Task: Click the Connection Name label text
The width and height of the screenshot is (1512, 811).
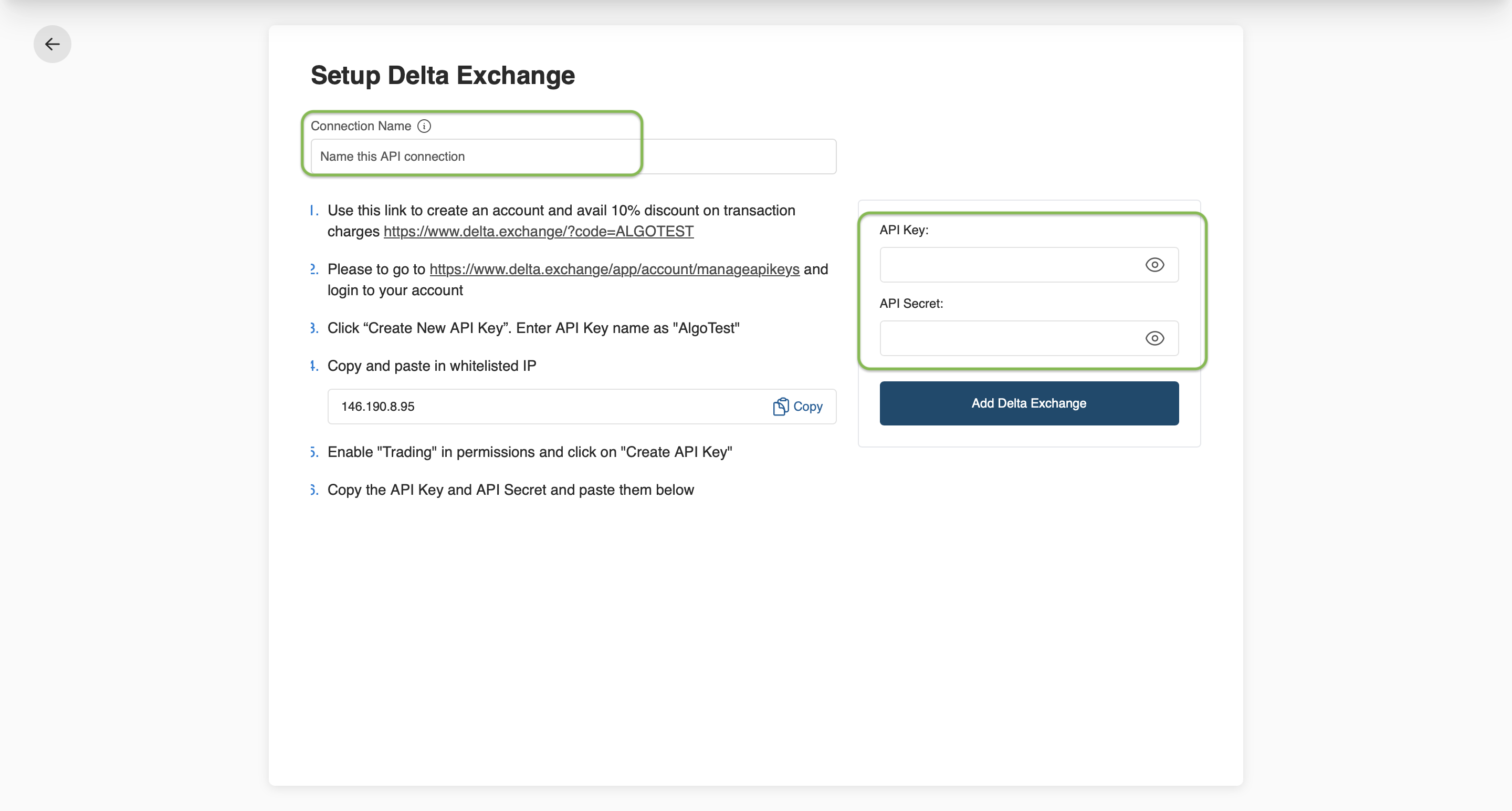Action: point(360,126)
